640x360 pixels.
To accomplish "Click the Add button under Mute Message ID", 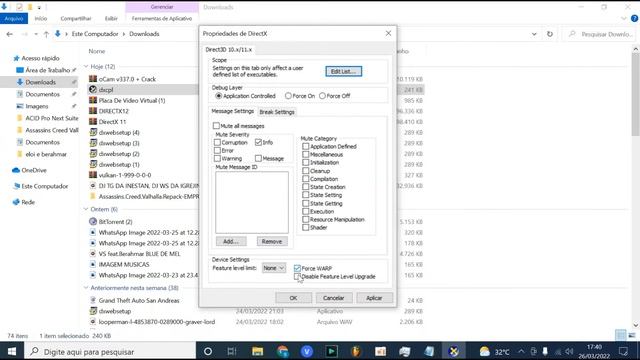I will 231,241.
